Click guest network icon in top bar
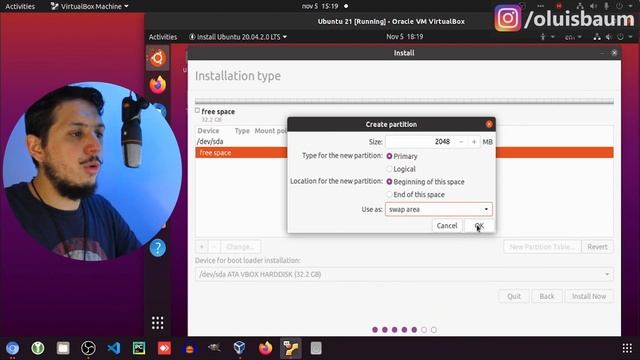 (597, 37)
